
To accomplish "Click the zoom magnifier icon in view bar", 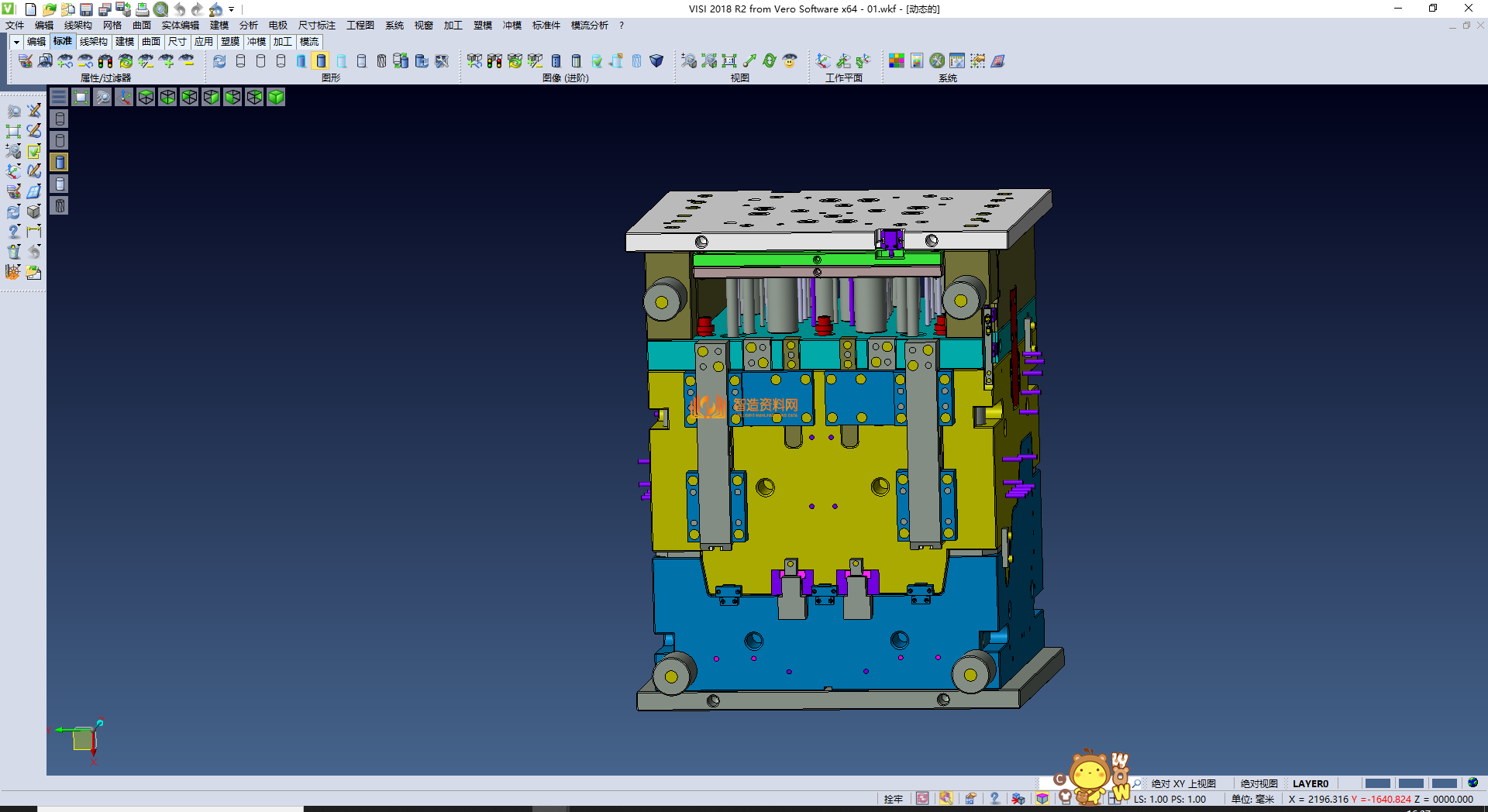I will [102, 97].
